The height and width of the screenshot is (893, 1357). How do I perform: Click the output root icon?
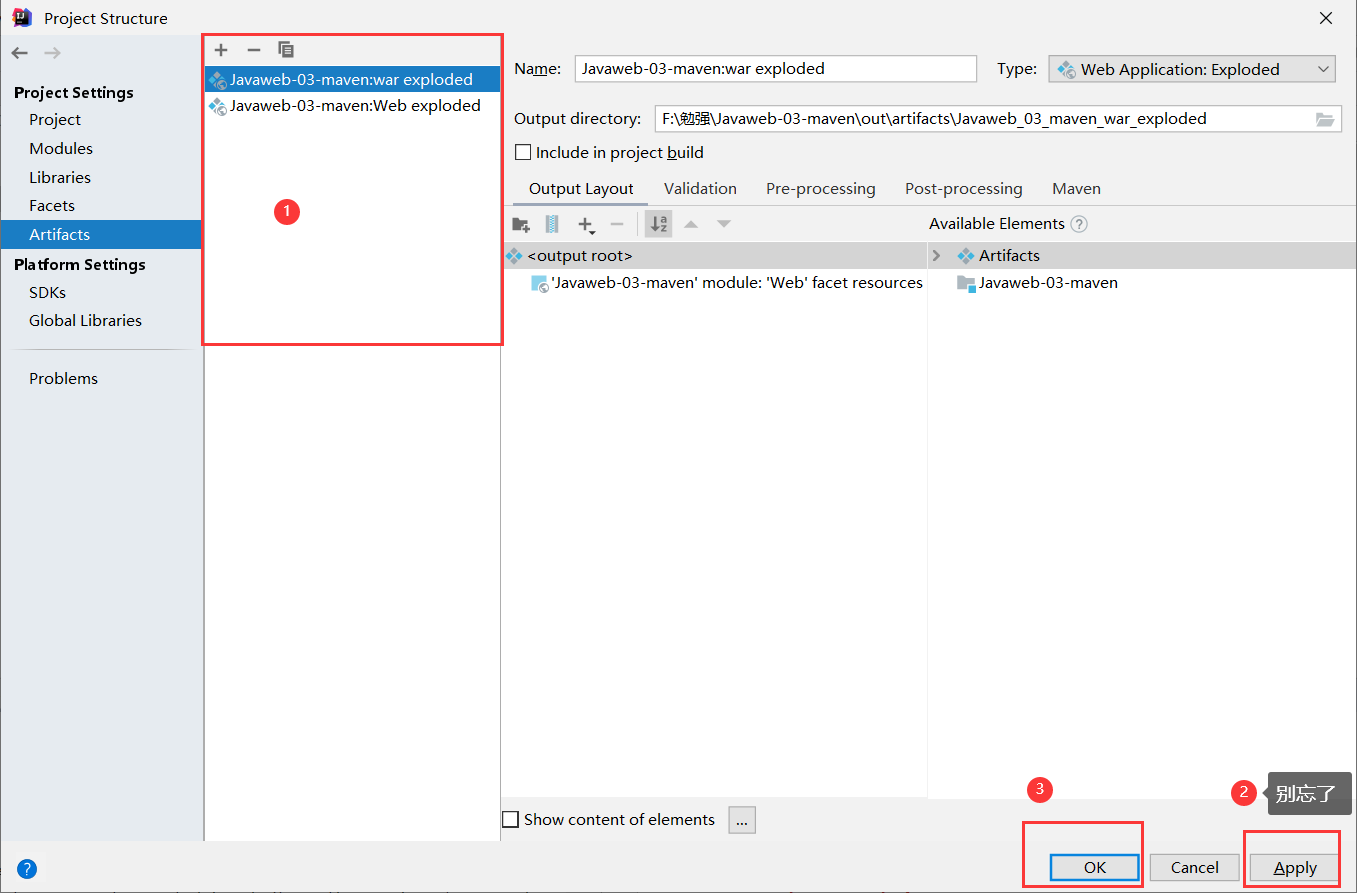pos(515,256)
